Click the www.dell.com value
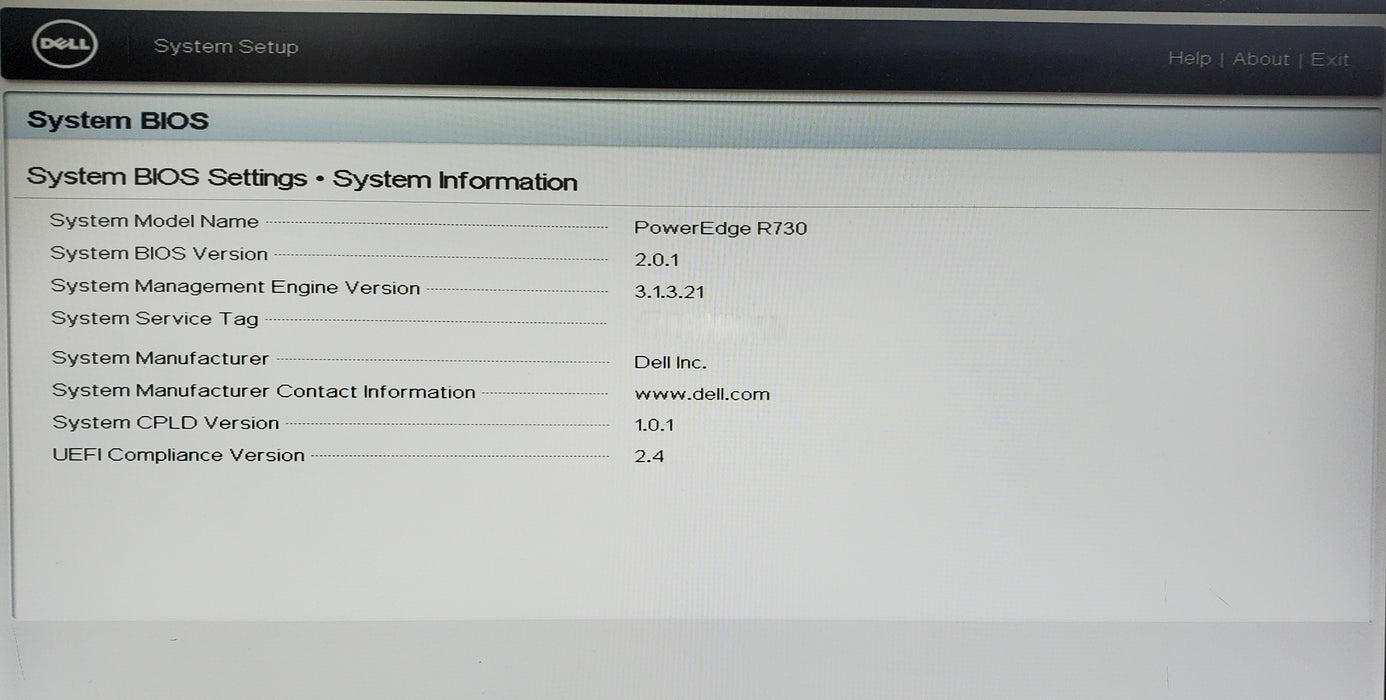The image size is (1386, 700). tap(702, 394)
